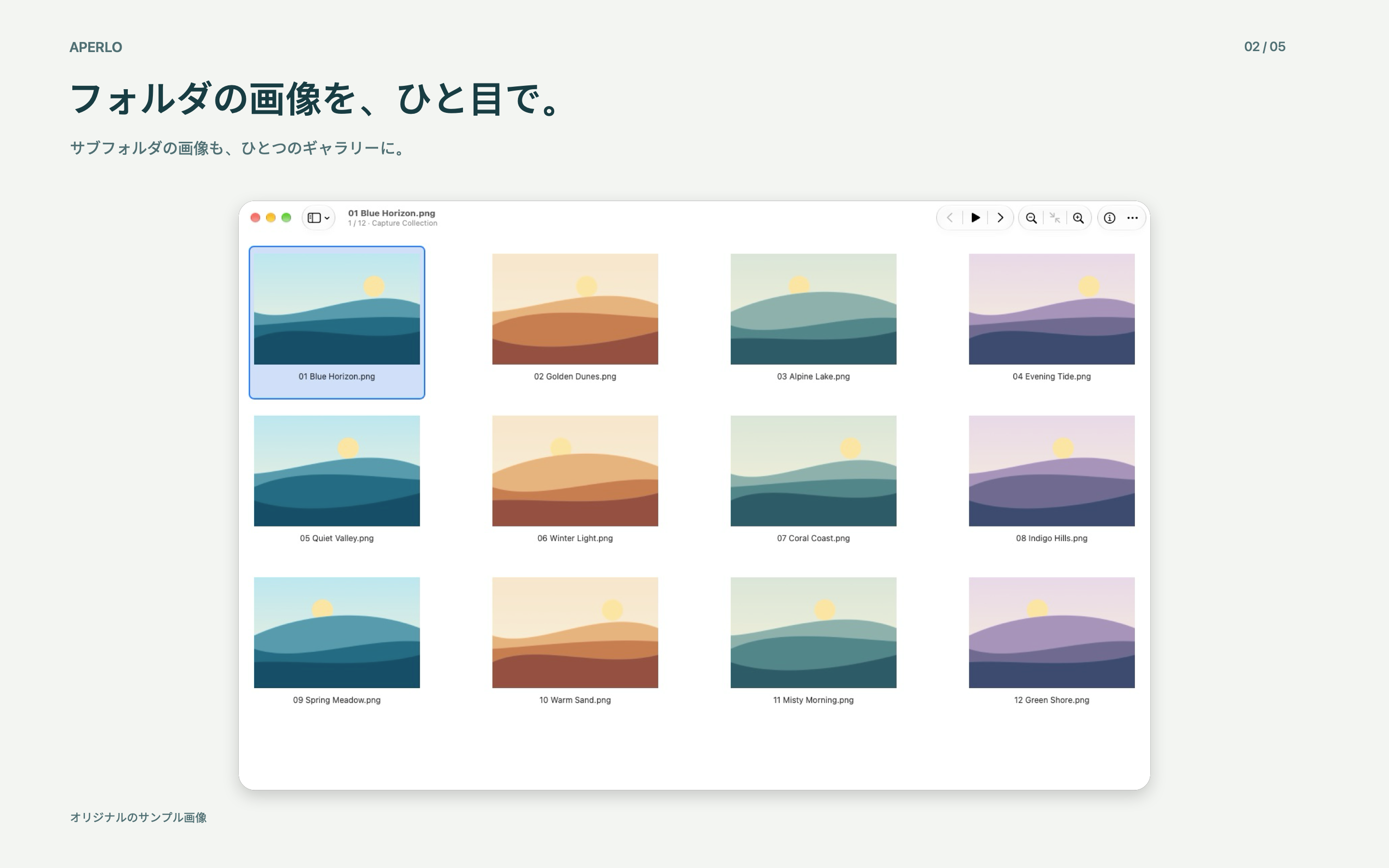Maximize the viewer with green button
The image size is (1389, 868).
pyautogui.click(x=286, y=217)
